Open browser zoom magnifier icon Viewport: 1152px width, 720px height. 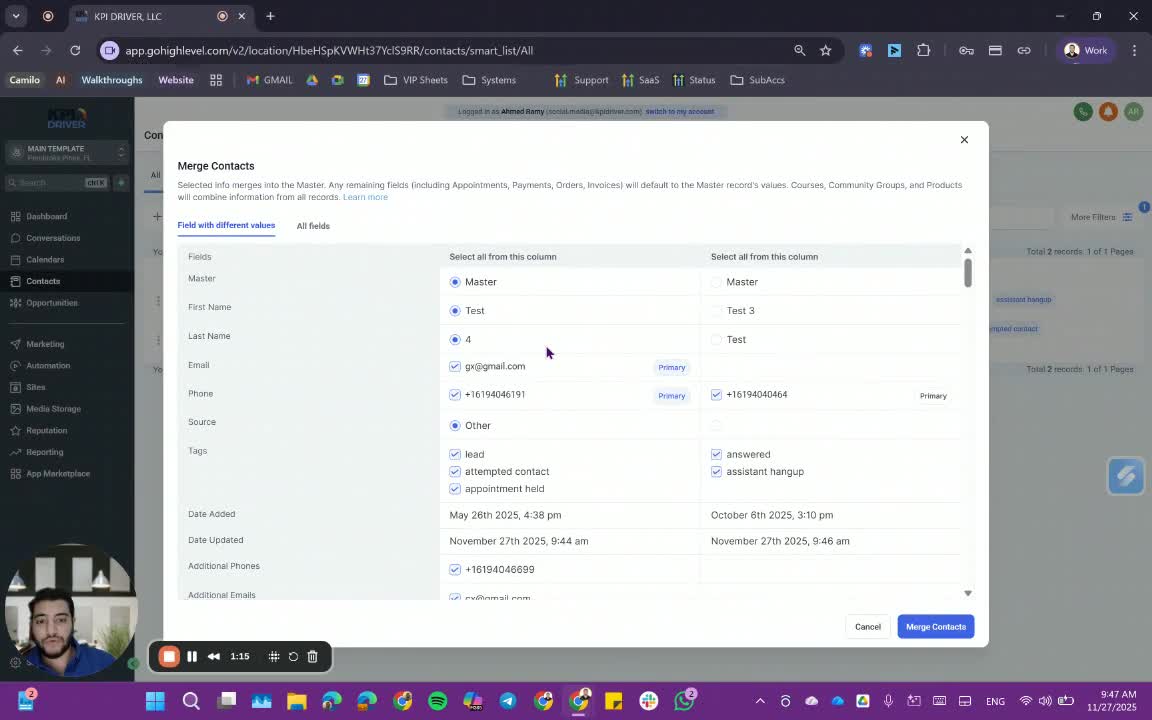pos(799,50)
